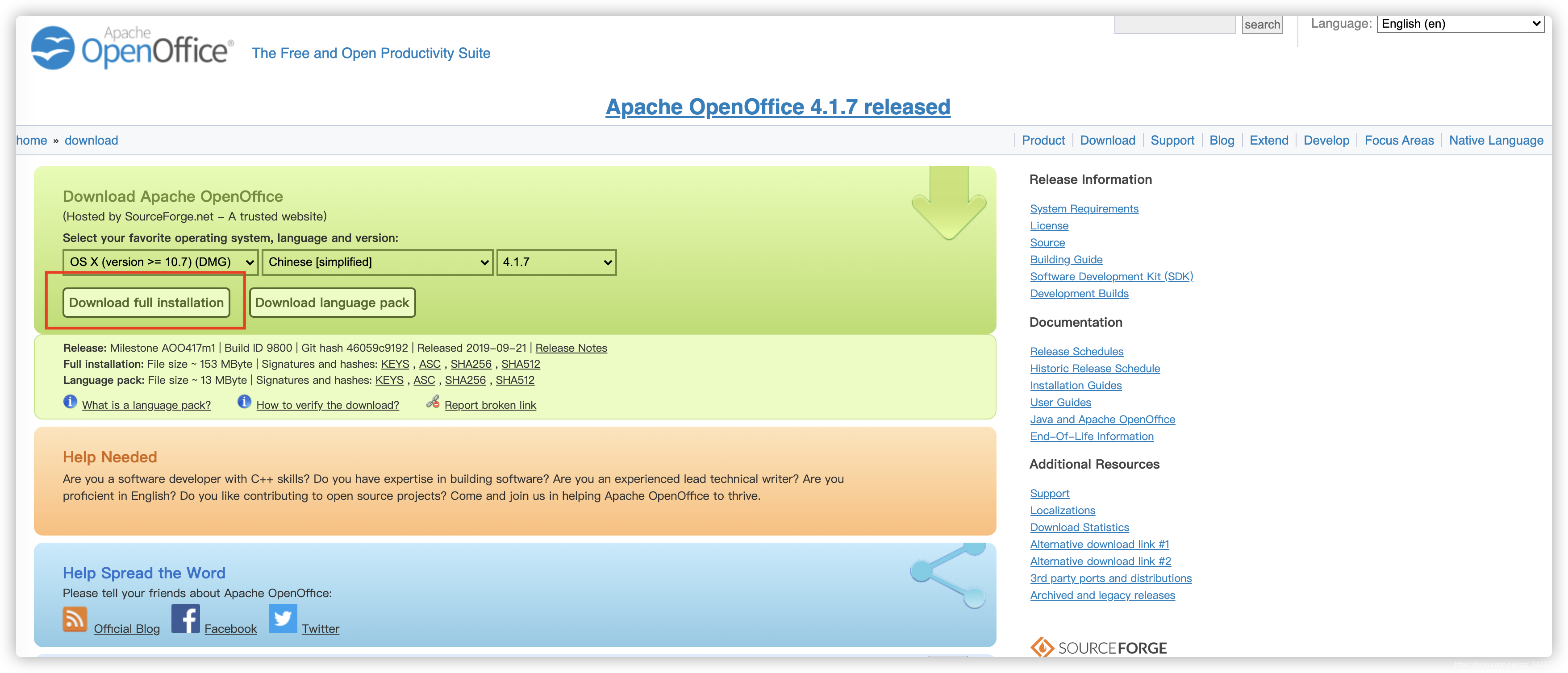This screenshot has width=1568, height=673.
Task: Click the Download full installation button
Action: (147, 301)
